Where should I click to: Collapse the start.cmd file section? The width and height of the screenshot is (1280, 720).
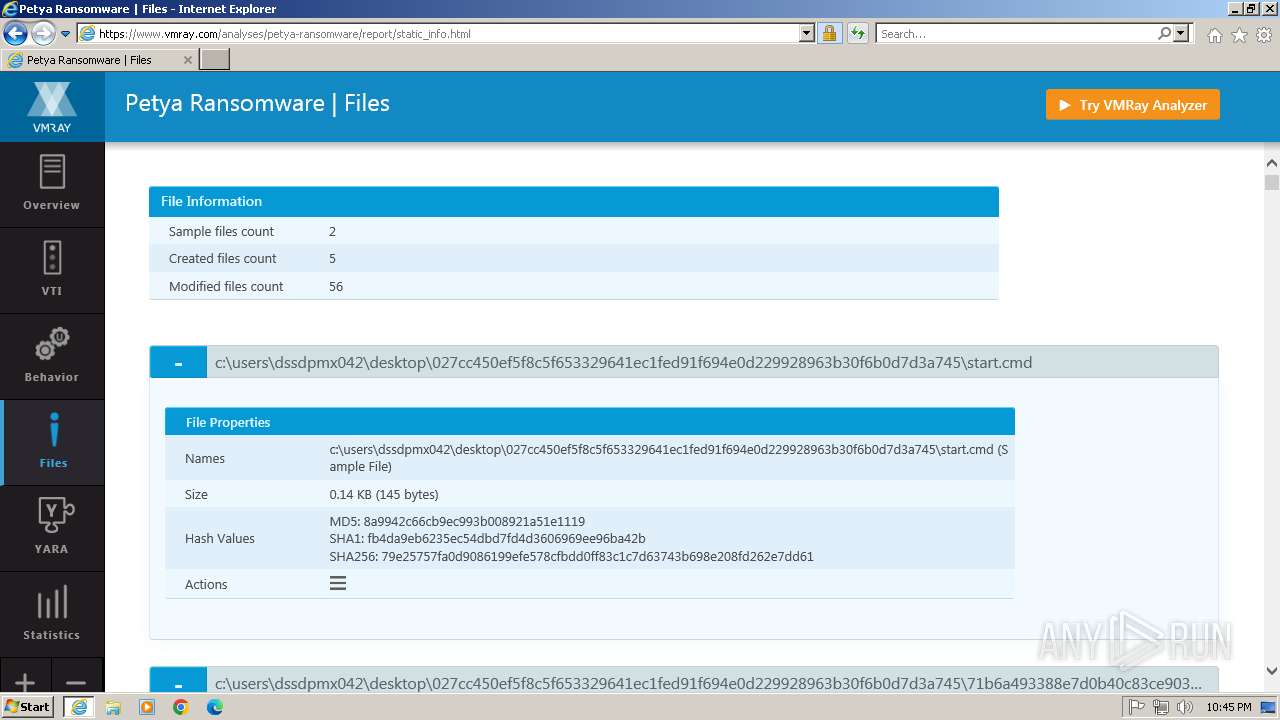tap(178, 362)
